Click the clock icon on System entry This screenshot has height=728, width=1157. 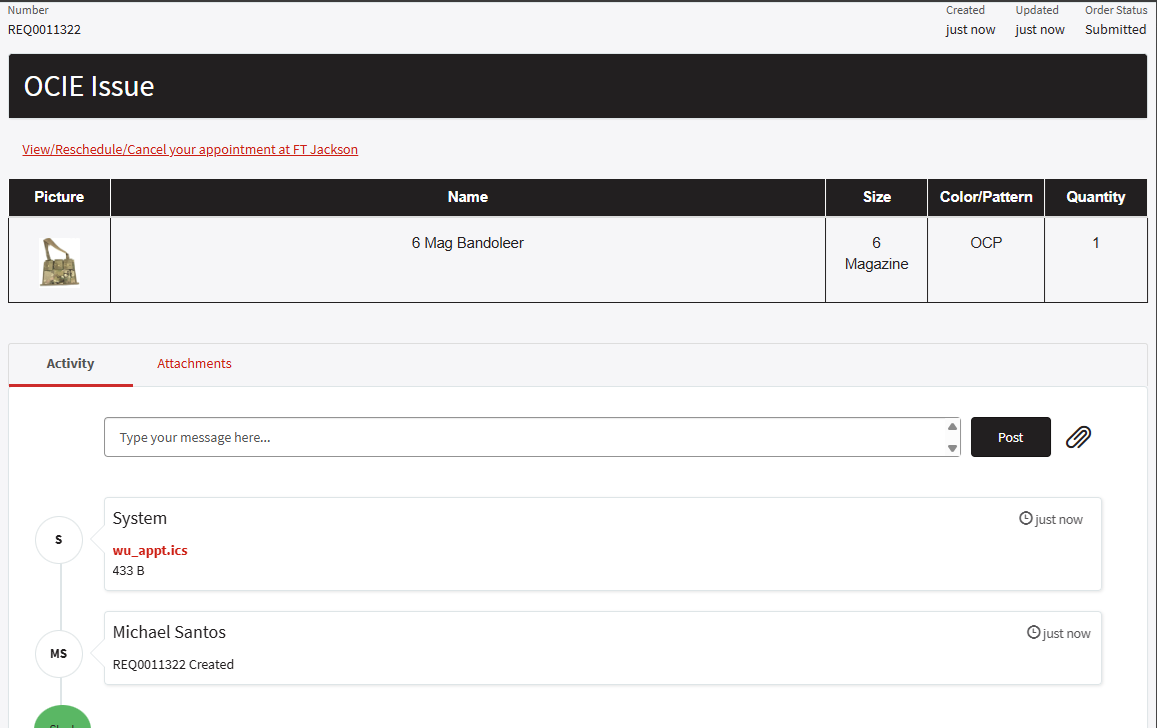coord(1025,519)
